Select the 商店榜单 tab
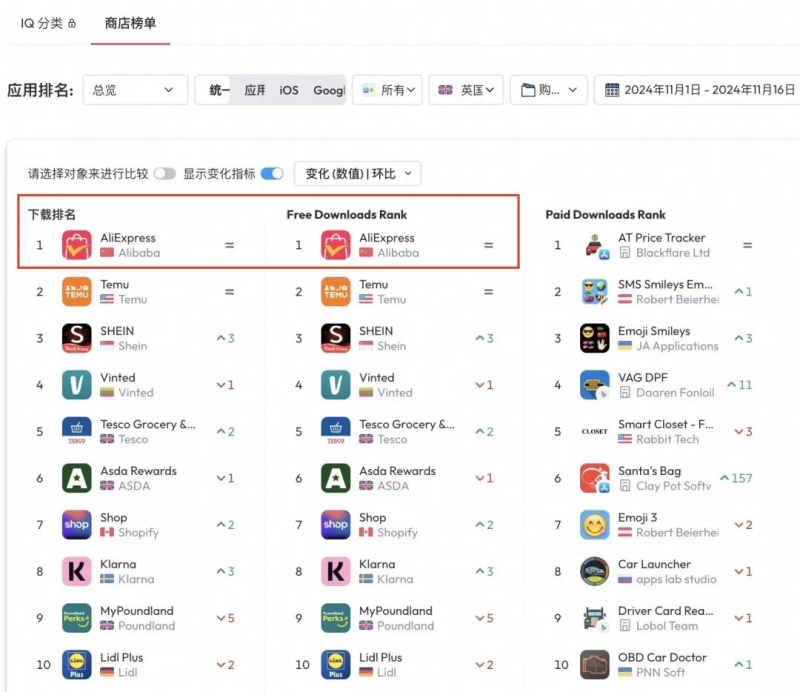The width and height of the screenshot is (800, 692). coord(130,23)
